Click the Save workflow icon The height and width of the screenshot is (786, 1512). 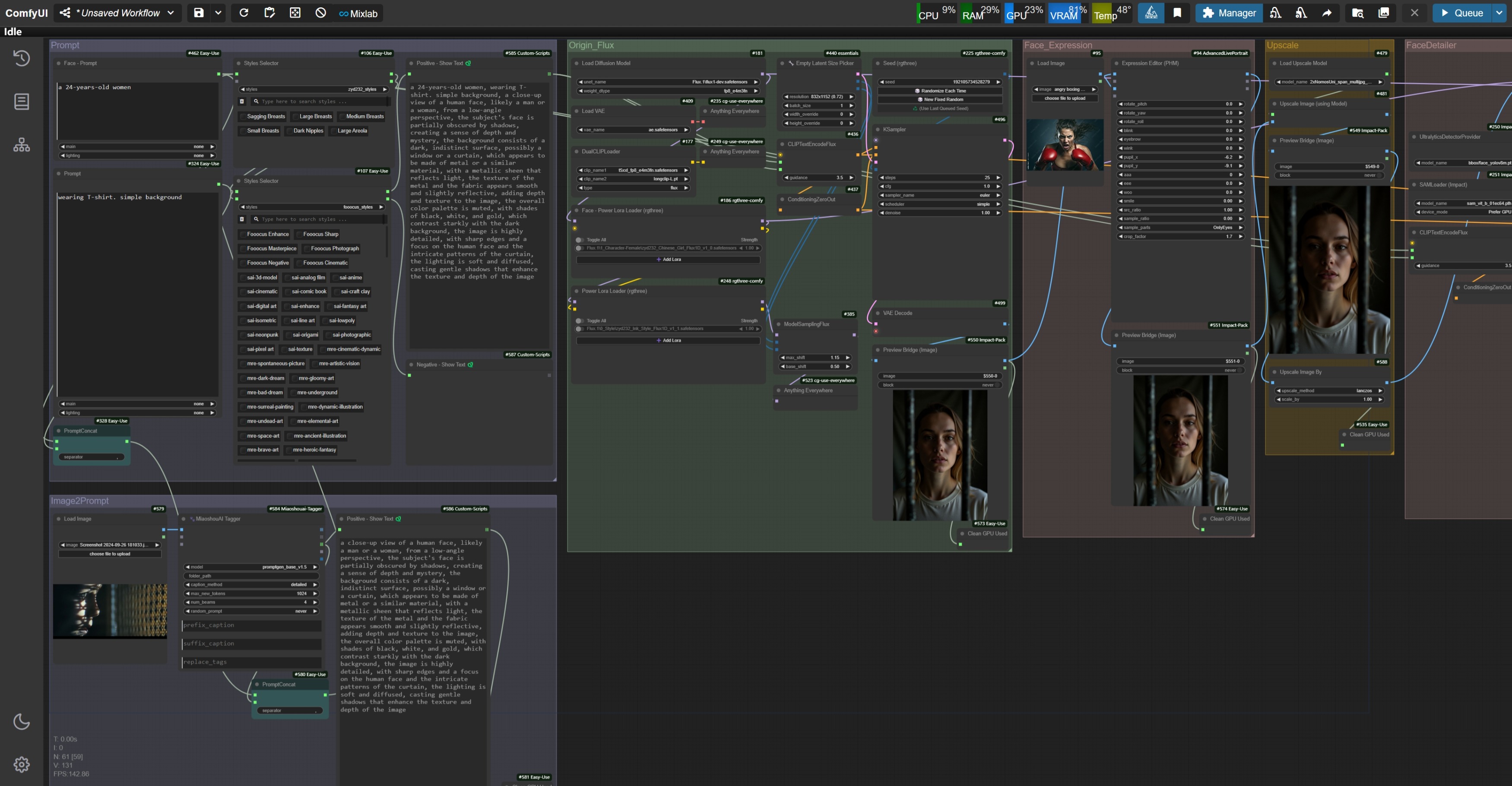(198, 13)
